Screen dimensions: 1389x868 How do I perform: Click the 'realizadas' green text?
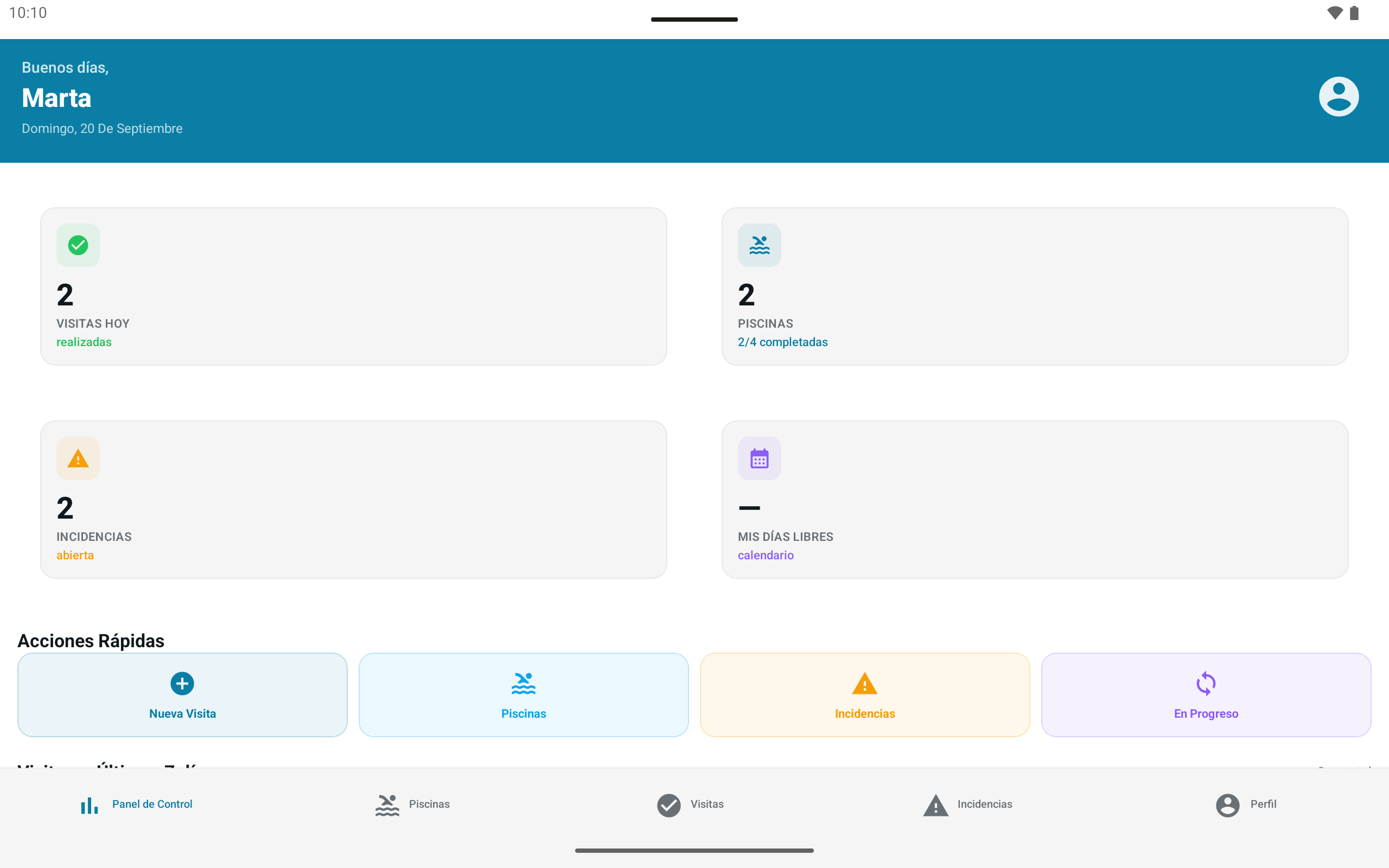pyautogui.click(x=84, y=342)
